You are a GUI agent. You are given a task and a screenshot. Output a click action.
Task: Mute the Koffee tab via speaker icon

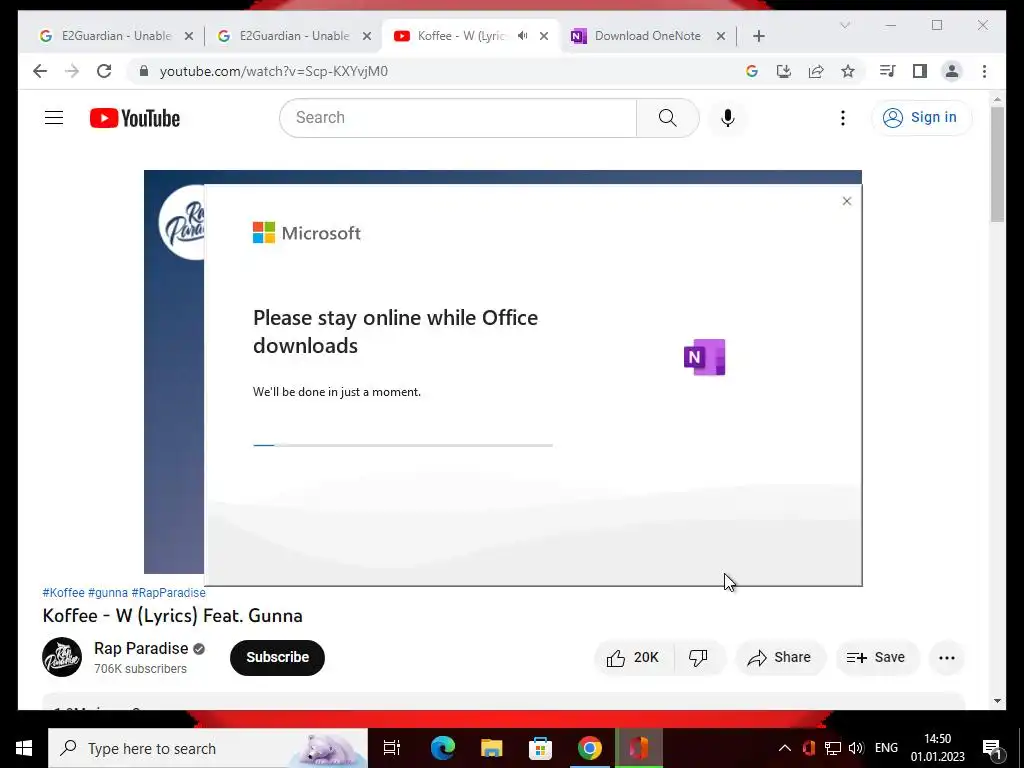tap(522, 36)
